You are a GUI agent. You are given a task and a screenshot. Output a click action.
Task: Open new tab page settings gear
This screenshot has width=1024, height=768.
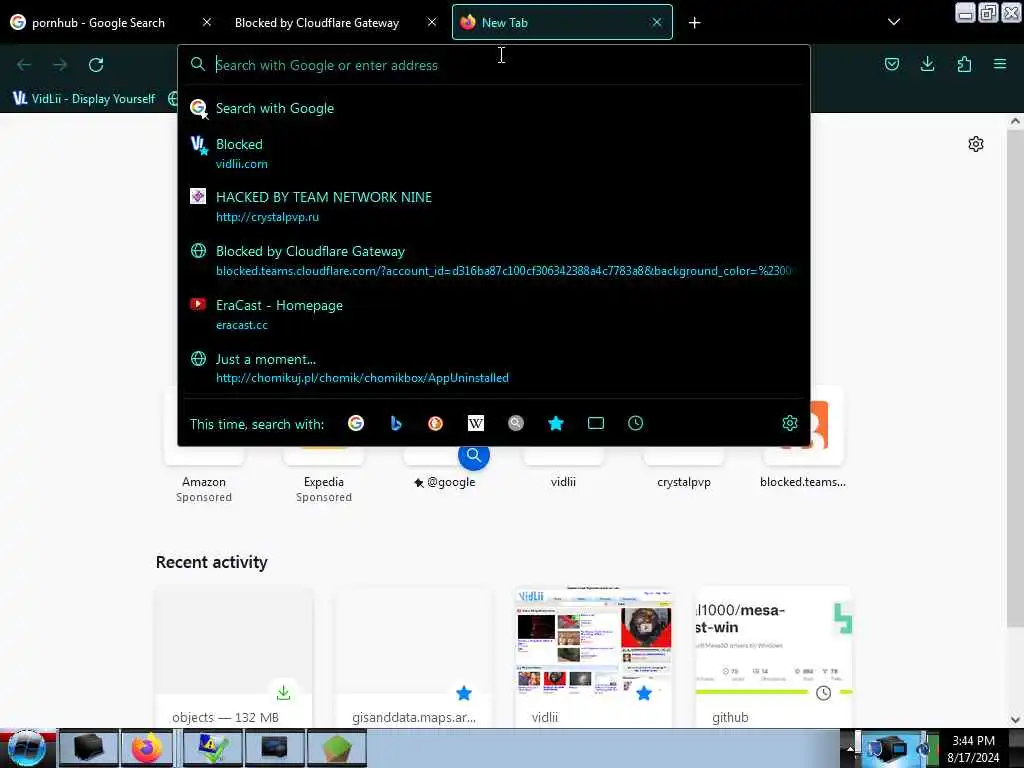[x=976, y=144]
